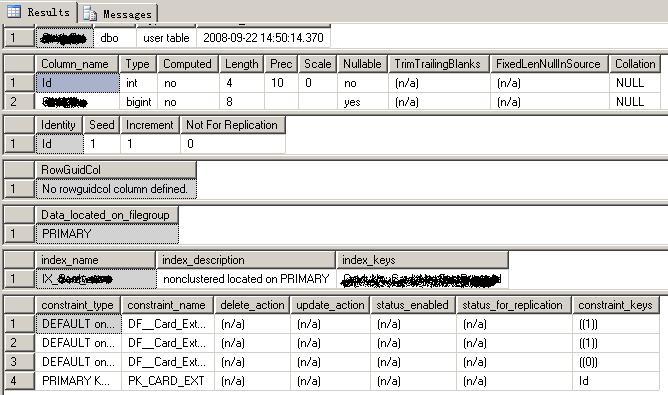This screenshot has height=395, width=668.
Task: Click the Computed column header
Action: [187, 64]
